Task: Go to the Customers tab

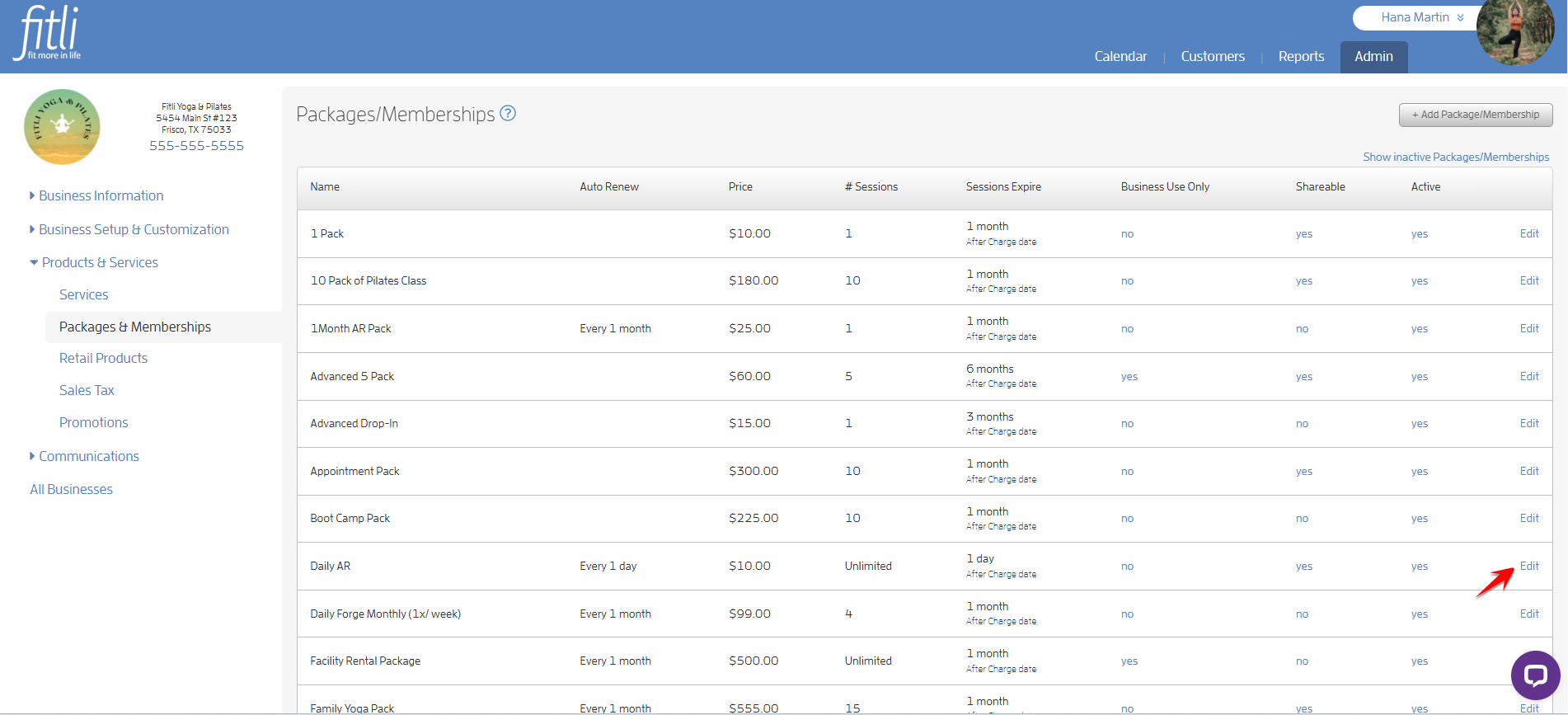Action: click(x=1213, y=56)
